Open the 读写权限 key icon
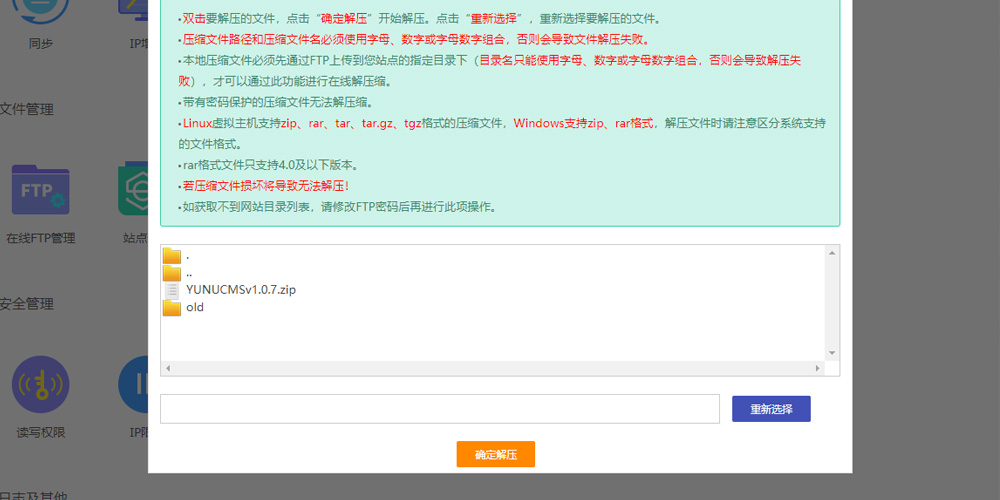 [x=40, y=385]
